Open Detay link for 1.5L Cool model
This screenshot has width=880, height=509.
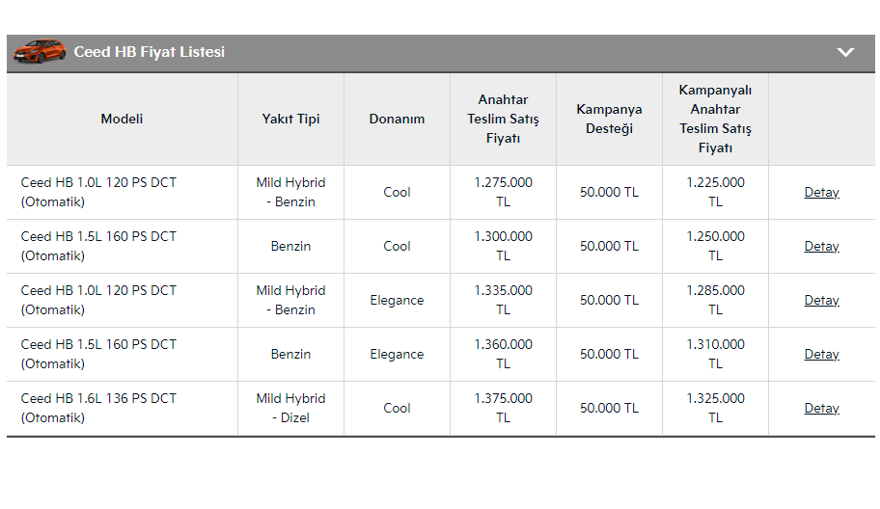pos(821,247)
